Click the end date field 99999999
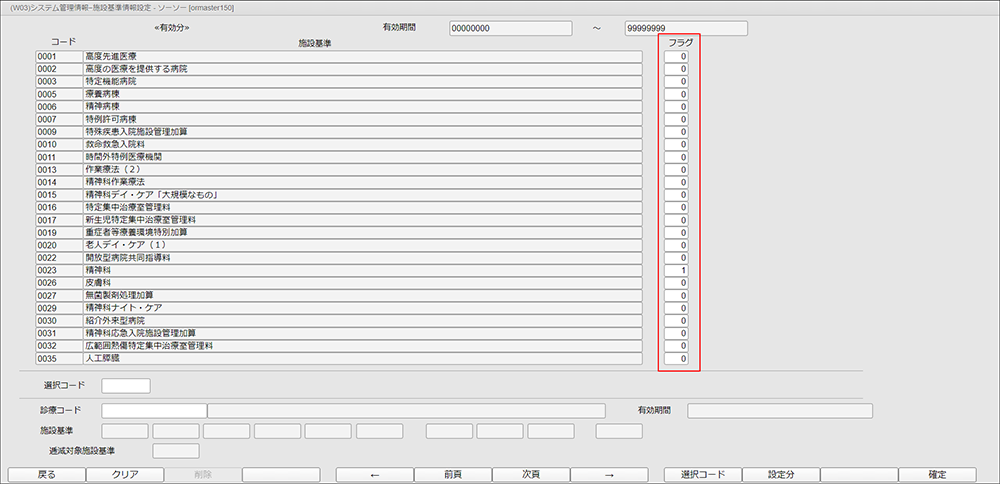The width and height of the screenshot is (1000, 484). [x=686, y=28]
